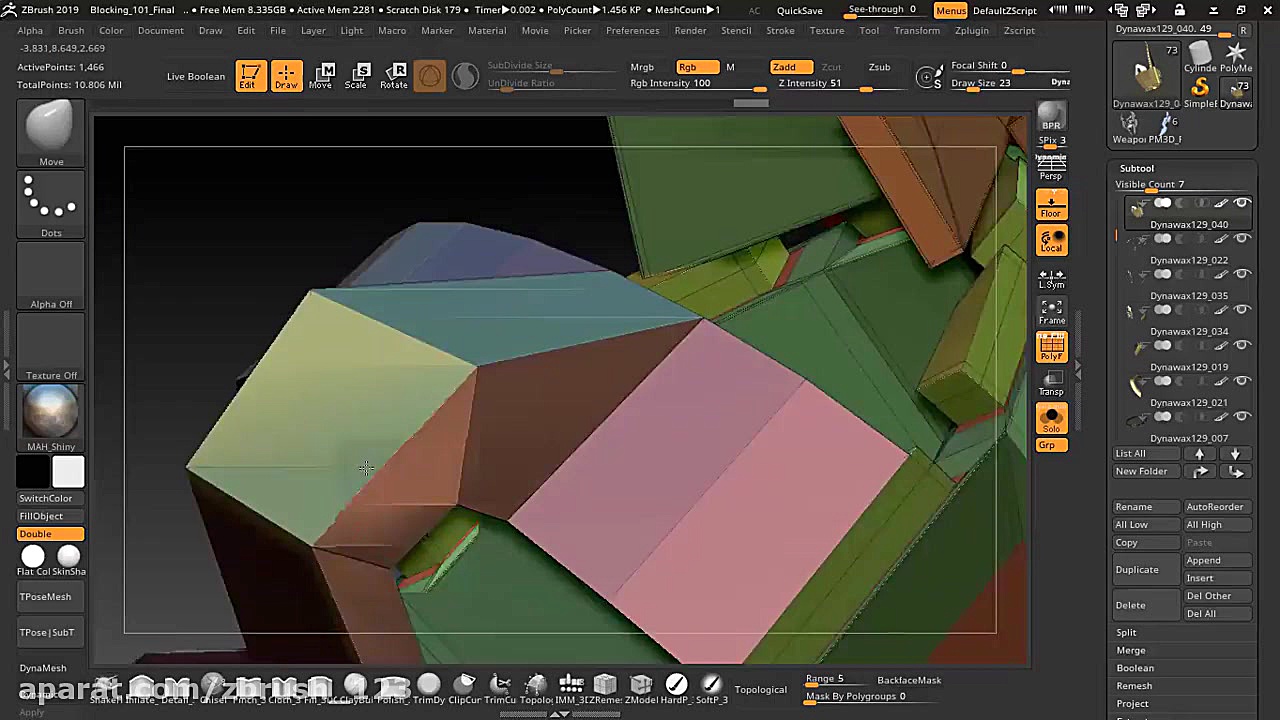Expand the Subtool palette header
The width and height of the screenshot is (1280, 720).
click(1137, 168)
